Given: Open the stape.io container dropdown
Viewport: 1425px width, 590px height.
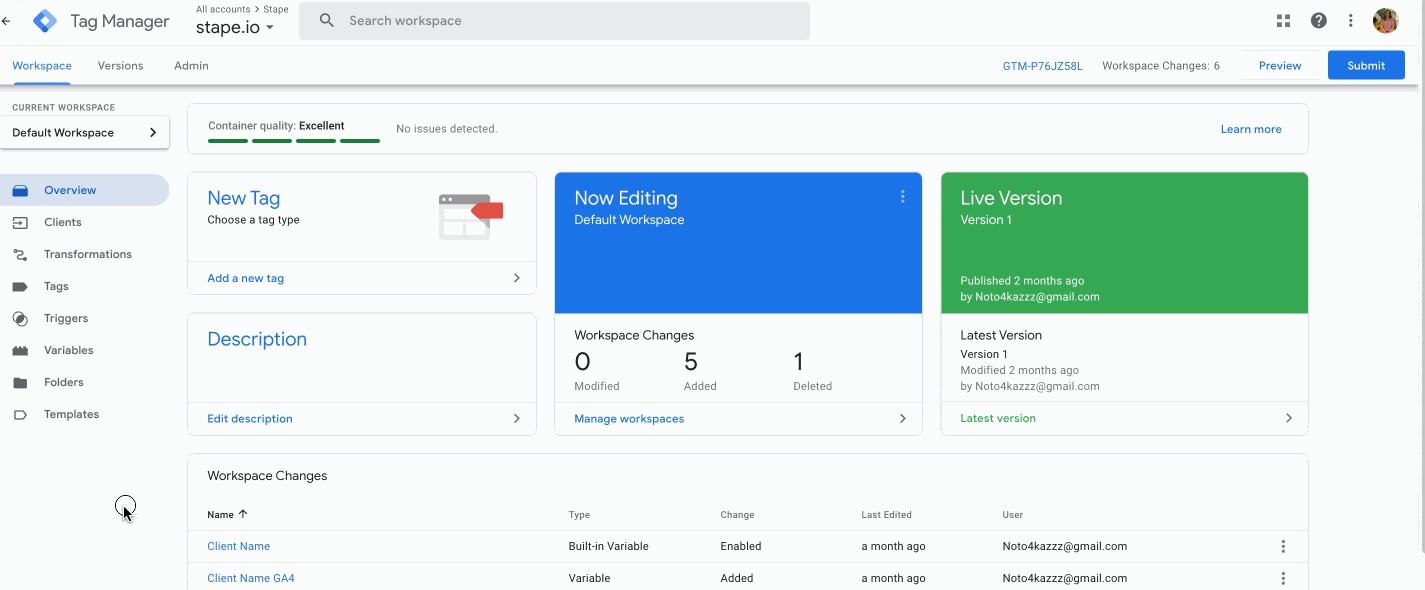Looking at the screenshot, I should click(x=235, y=27).
